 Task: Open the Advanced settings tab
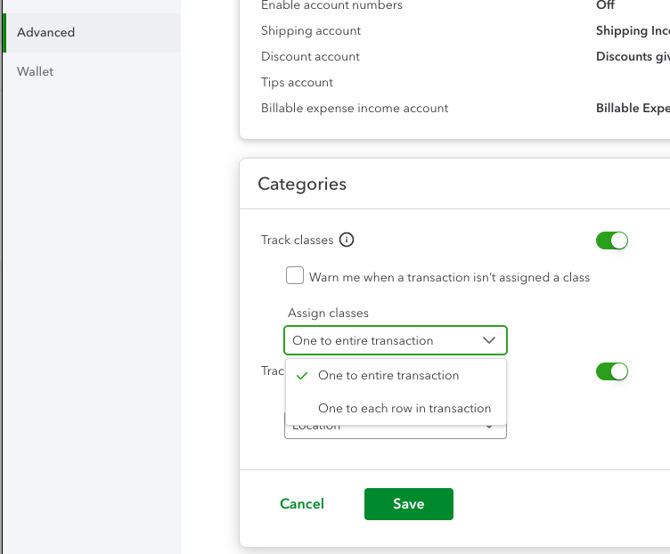[x=91, y=32]
